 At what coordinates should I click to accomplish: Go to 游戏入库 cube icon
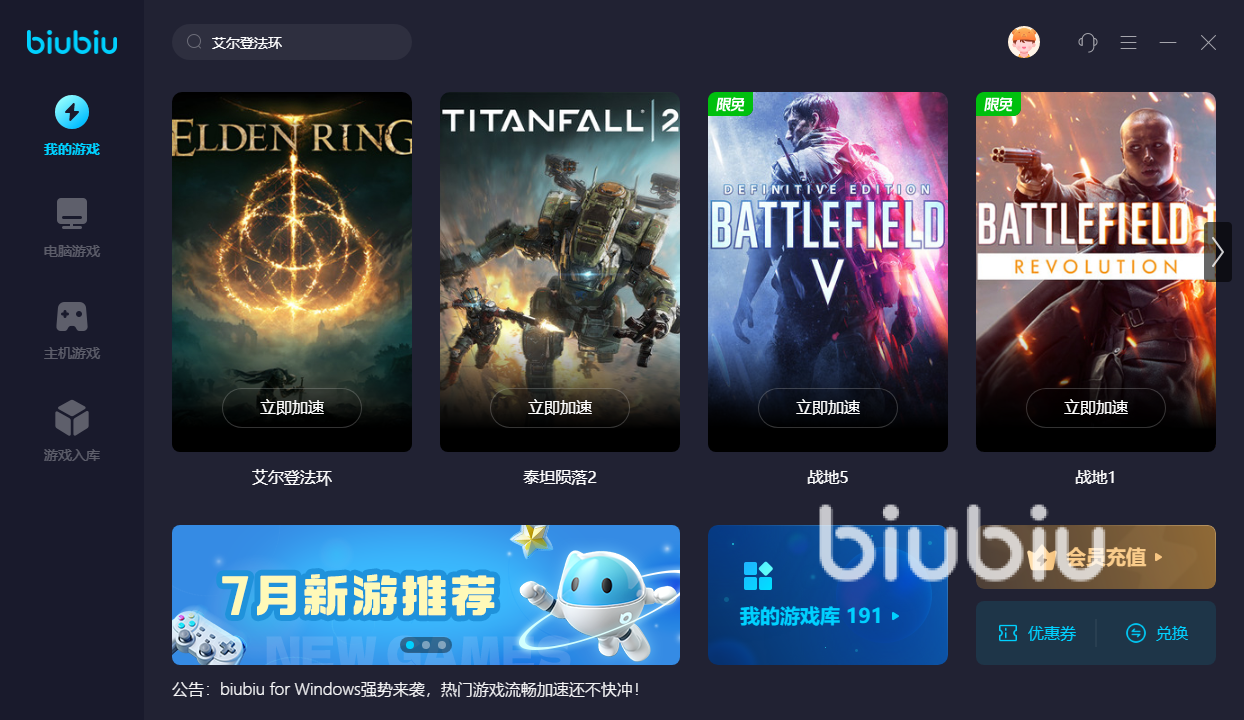pos(72,418)
